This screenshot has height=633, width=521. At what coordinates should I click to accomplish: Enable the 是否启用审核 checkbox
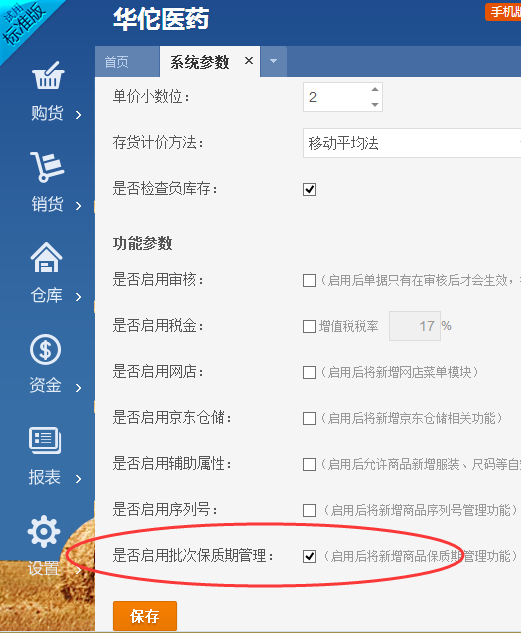(310, 280)
